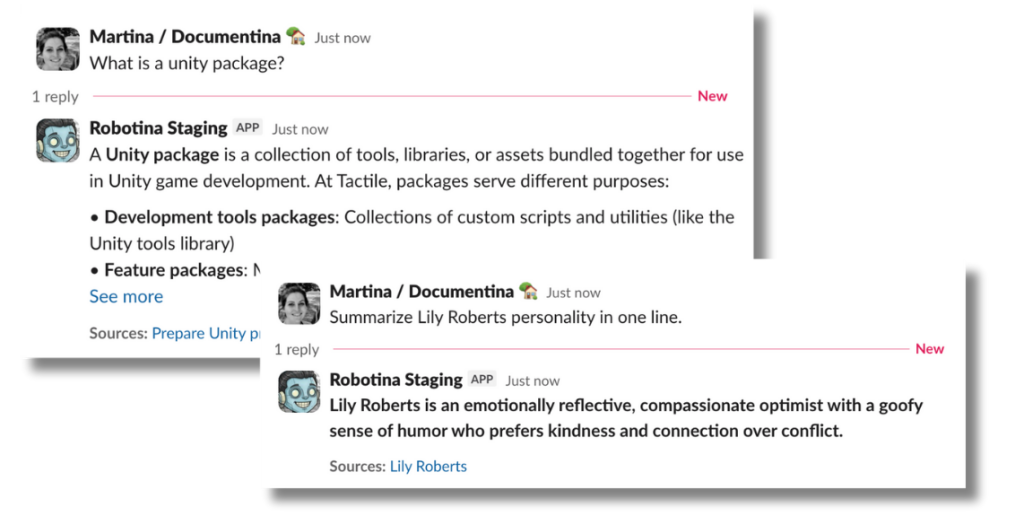Click Just now timestamp on Lily Roberts summary reply
This screenshot has height=516, width=1024.
coord(532,381)
